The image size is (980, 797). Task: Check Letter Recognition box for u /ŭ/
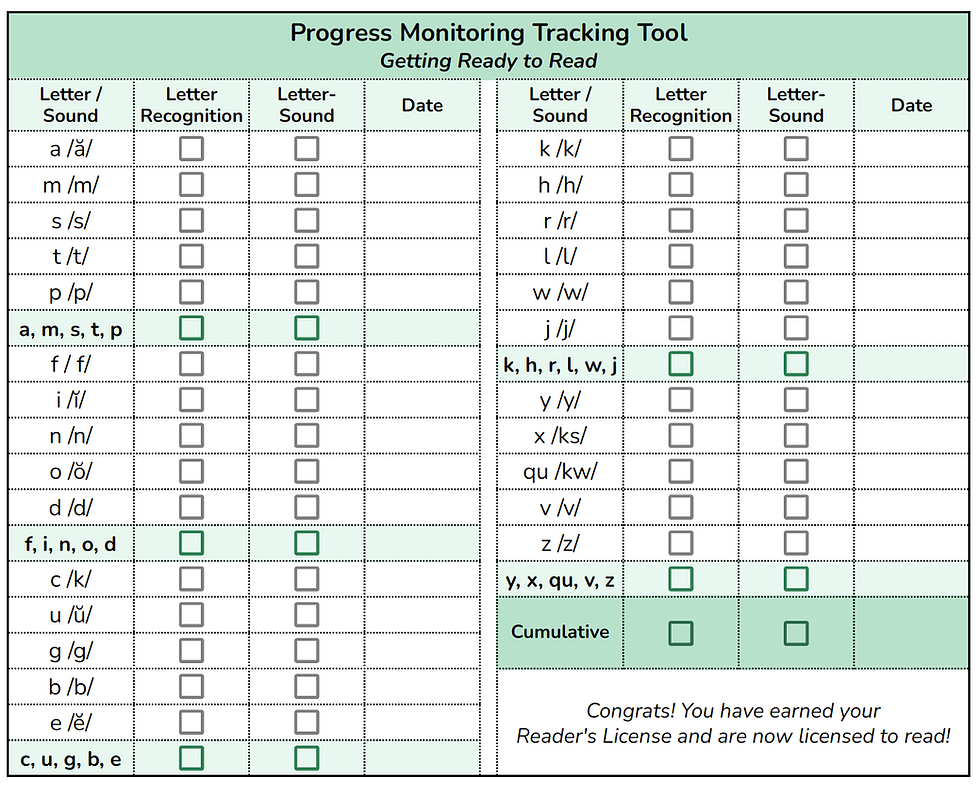click(x=191, y=615)
